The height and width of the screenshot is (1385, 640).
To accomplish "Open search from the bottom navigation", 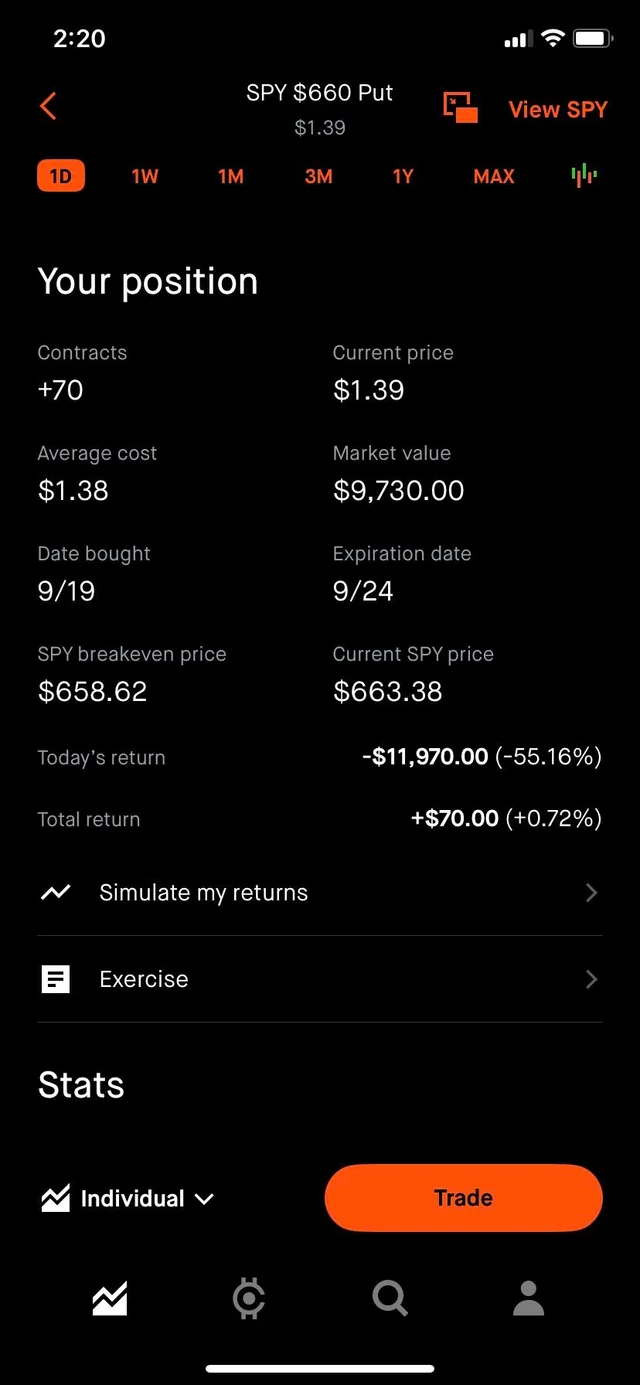I will 389,1298.
